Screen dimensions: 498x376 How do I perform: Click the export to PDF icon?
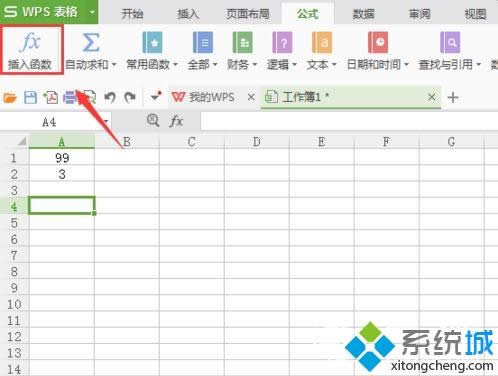[51, 98]
